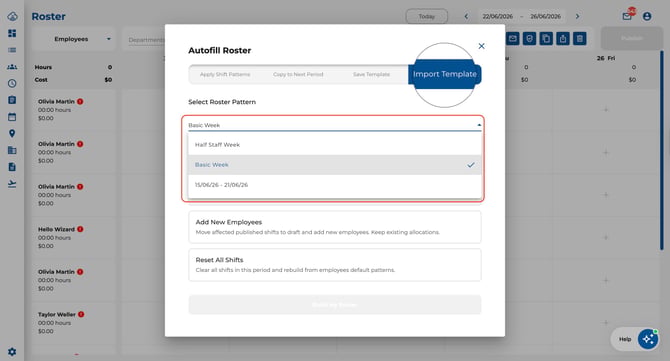Open the calendar icon in the sidebar
This screenshot has width=670, height=361.
coord(12,117)
